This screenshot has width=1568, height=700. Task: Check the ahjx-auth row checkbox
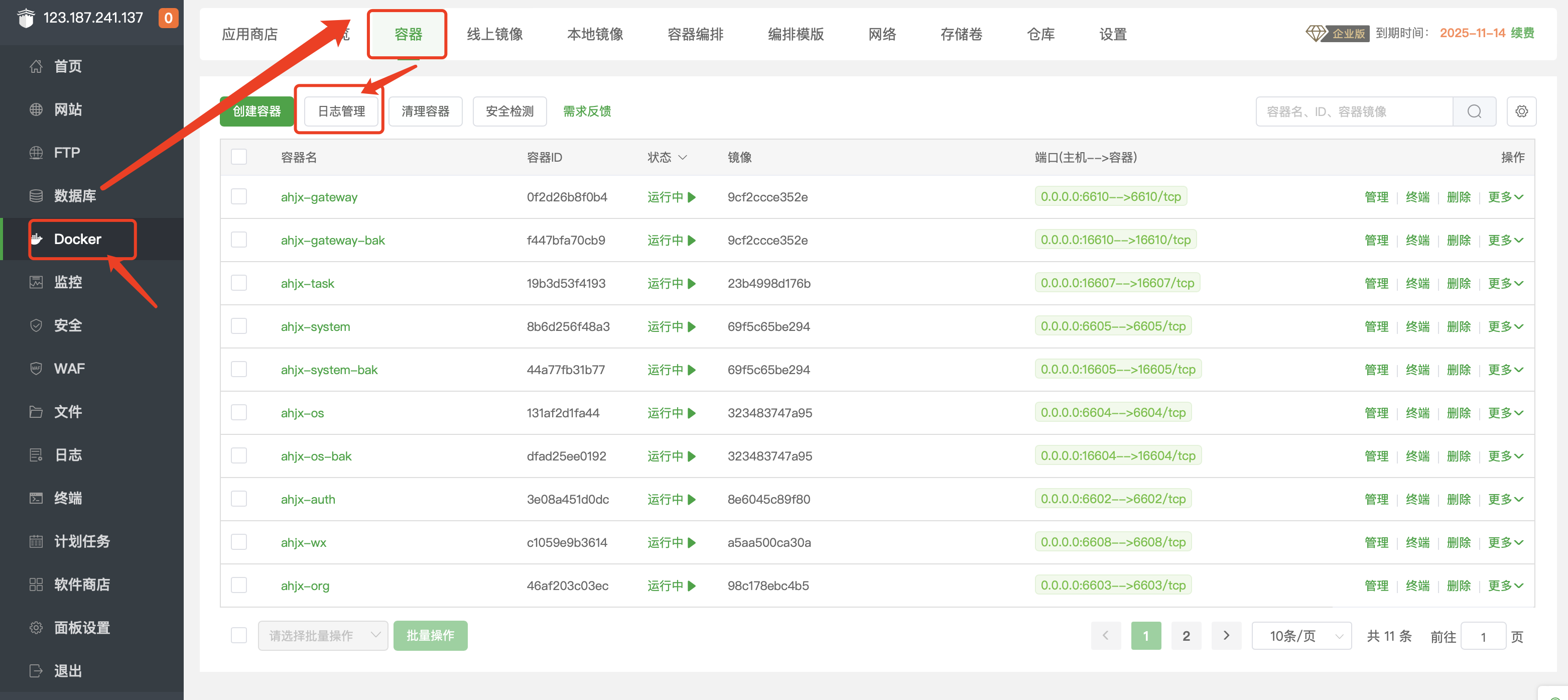[238, 499]
